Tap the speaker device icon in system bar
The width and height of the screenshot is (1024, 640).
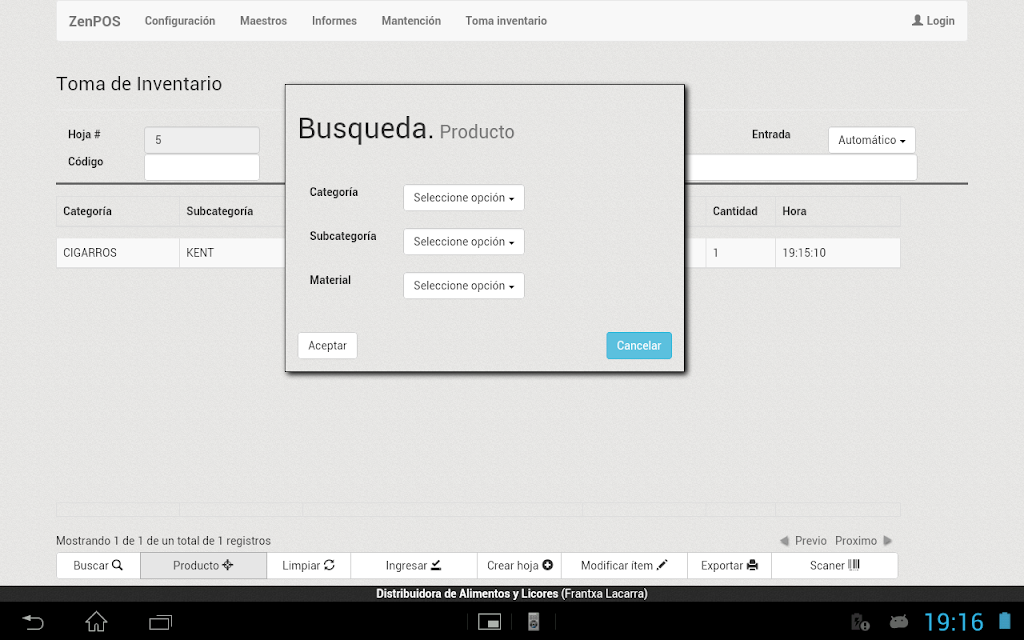click(x=534, y=622)
